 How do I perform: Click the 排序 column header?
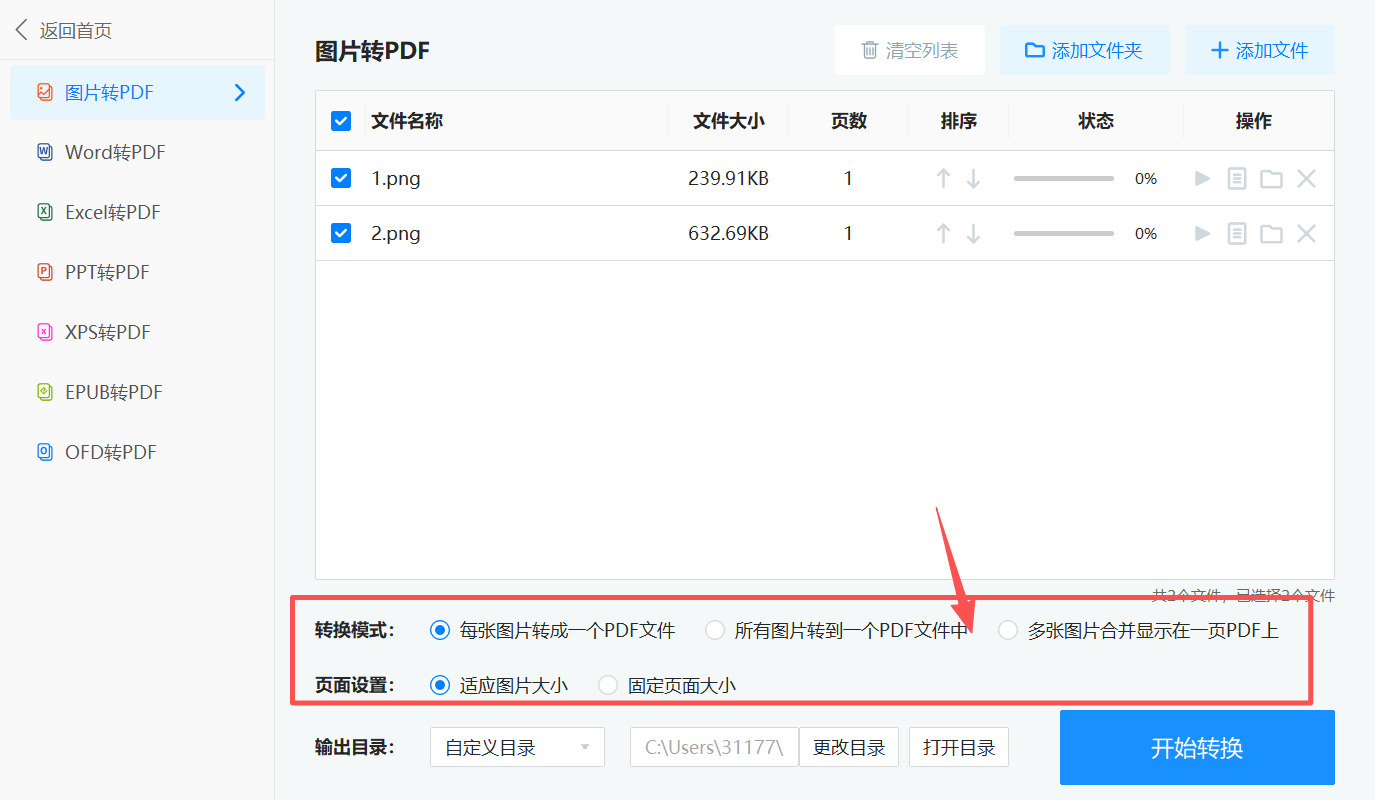959,121
